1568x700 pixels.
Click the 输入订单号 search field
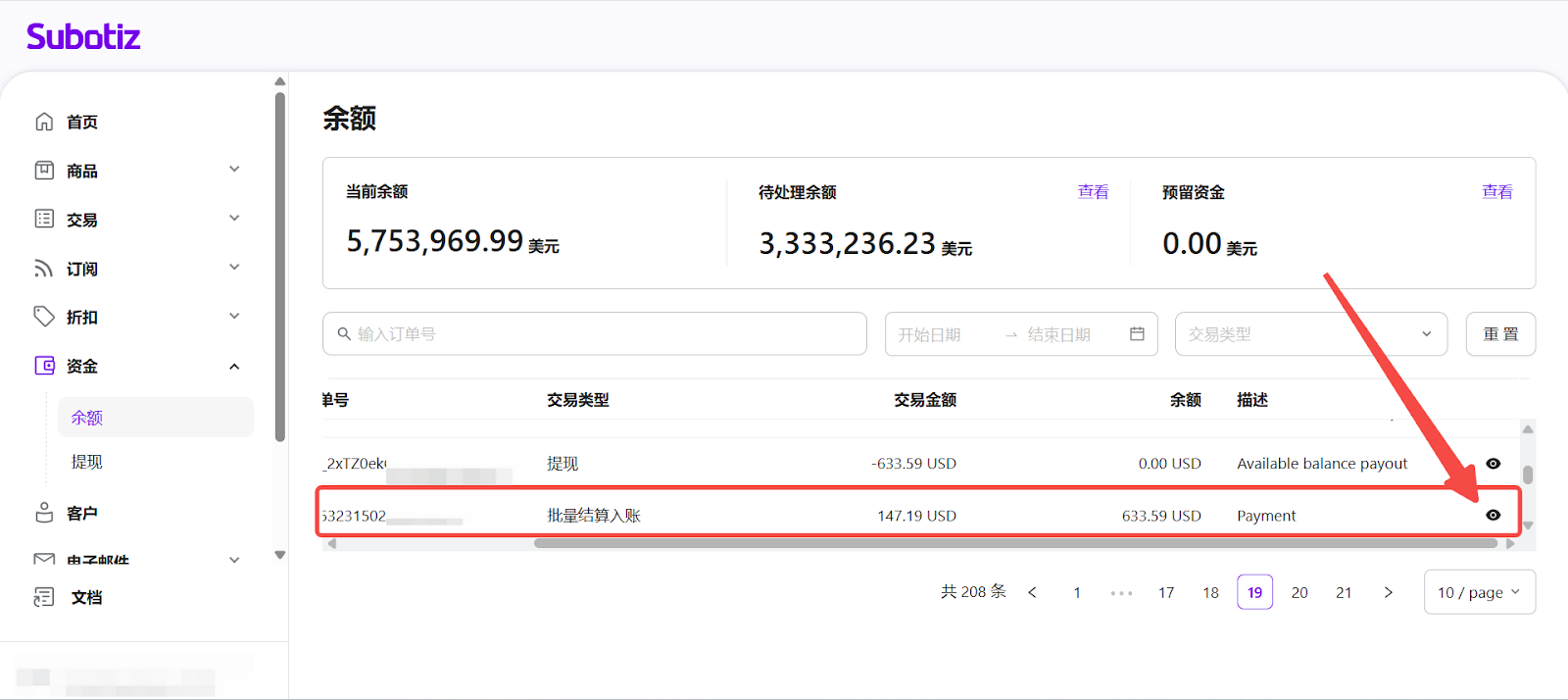(x=594, y=334)
